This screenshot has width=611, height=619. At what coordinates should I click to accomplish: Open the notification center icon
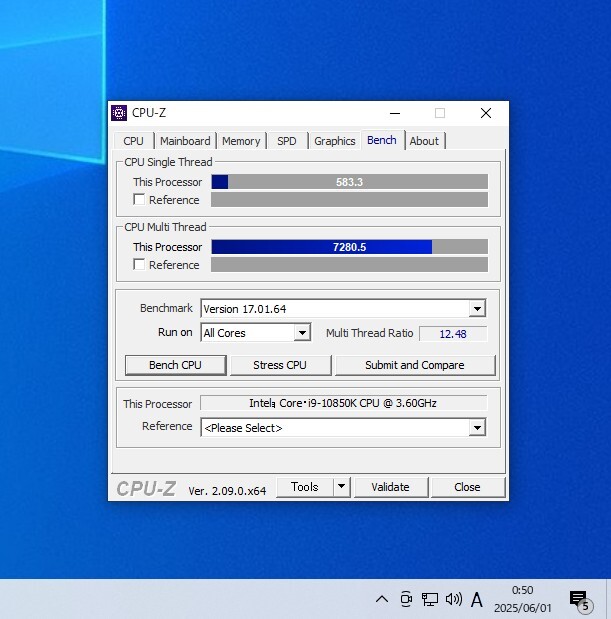[580, 600]
